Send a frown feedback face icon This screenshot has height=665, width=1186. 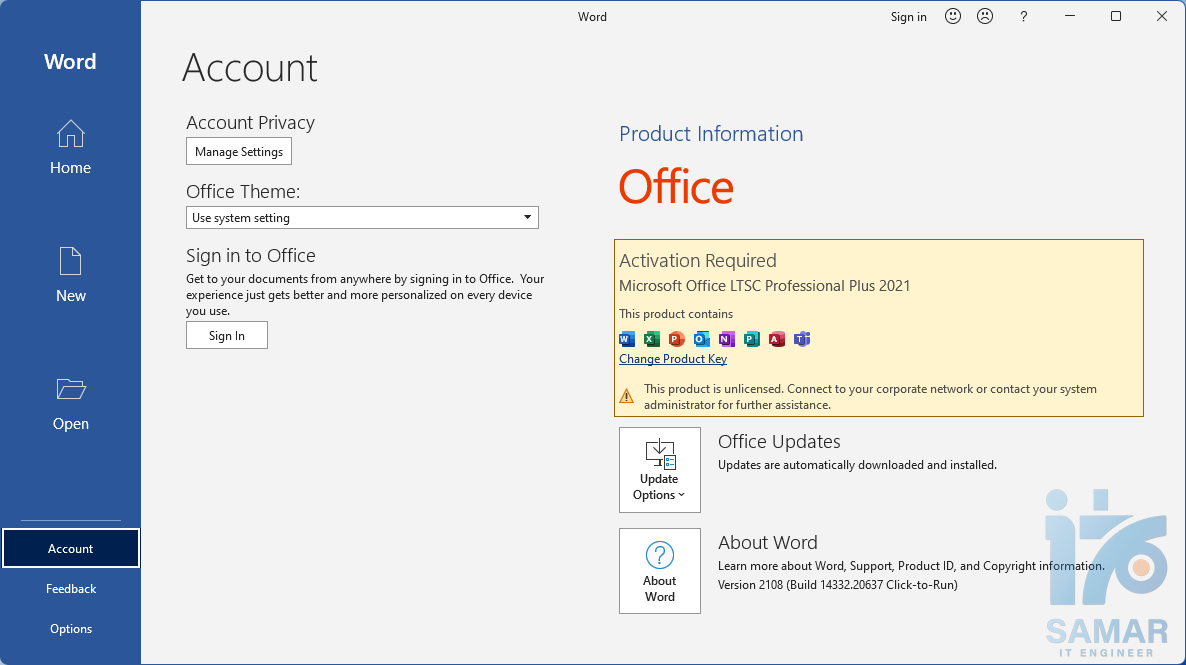(985, 16)
